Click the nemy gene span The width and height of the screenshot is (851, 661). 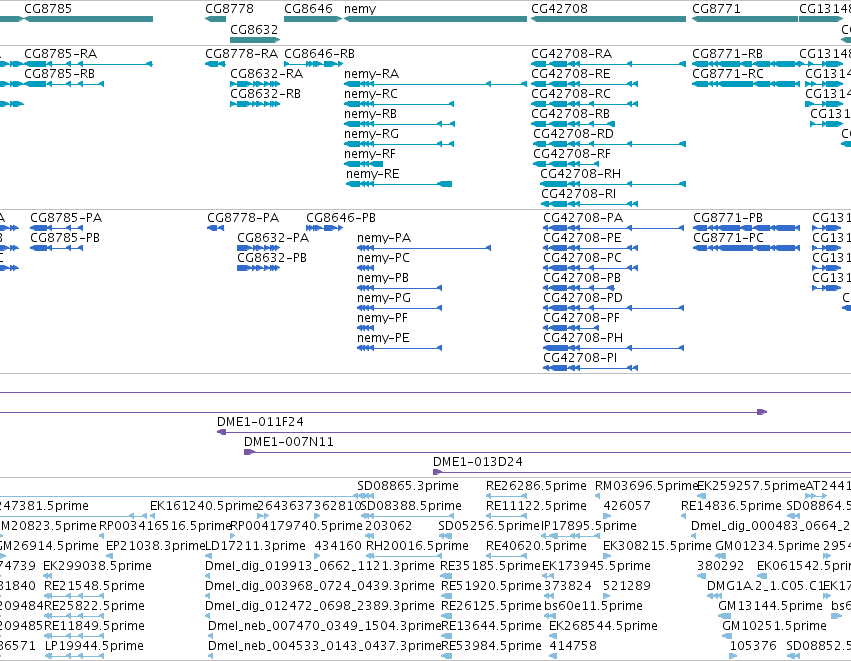(x=435, y=19)
